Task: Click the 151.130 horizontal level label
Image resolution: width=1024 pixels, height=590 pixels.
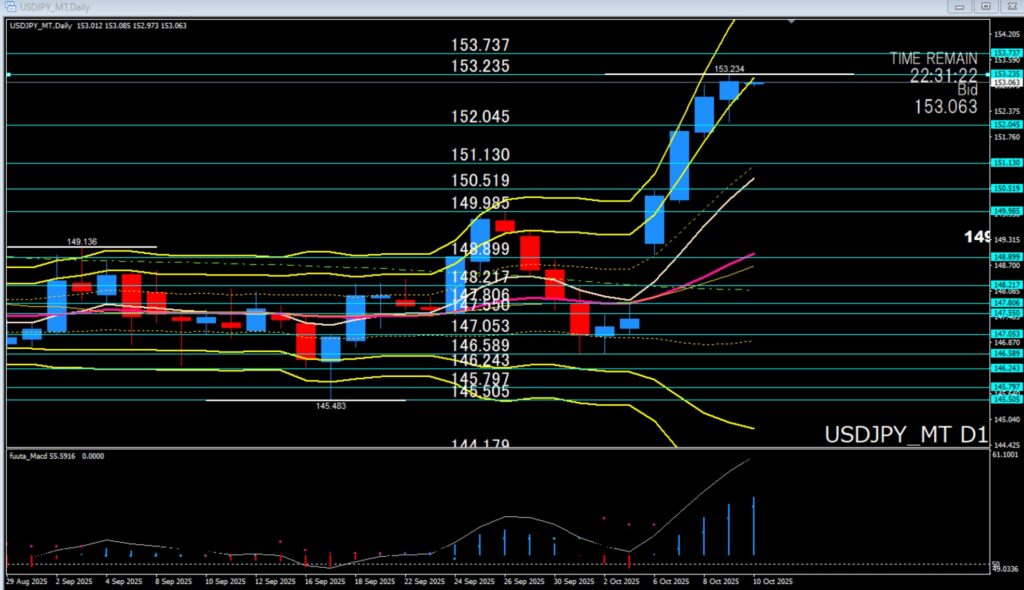Action: point(481,155)
